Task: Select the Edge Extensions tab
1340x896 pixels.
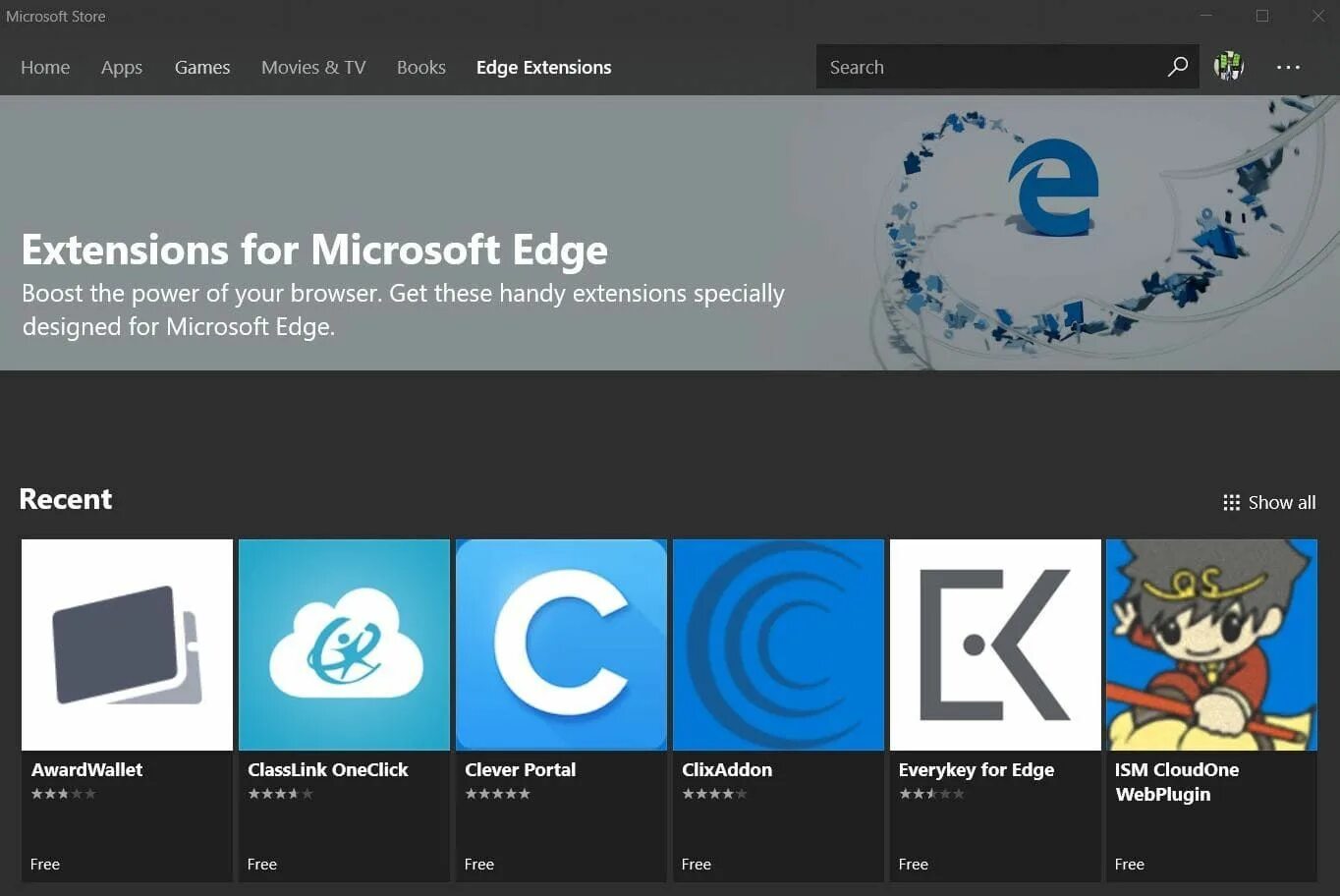Action: [x=544, y=67]
